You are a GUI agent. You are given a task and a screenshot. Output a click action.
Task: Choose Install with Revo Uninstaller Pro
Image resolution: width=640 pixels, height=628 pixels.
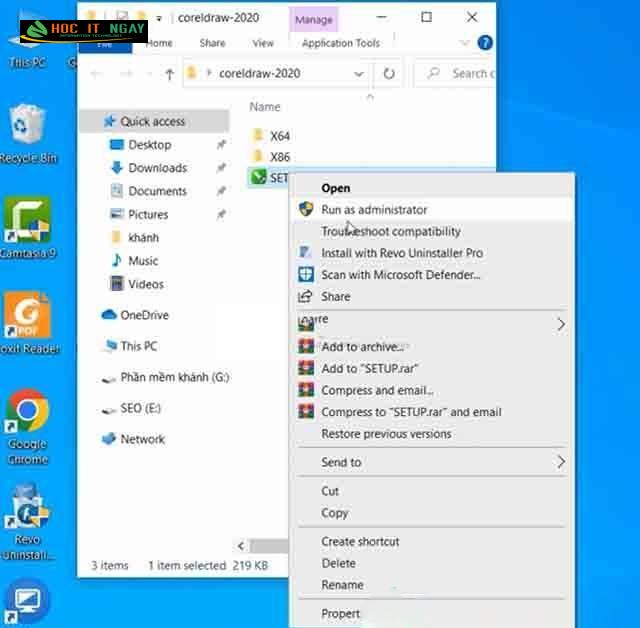pyautogui.click(x=431, y=253)
